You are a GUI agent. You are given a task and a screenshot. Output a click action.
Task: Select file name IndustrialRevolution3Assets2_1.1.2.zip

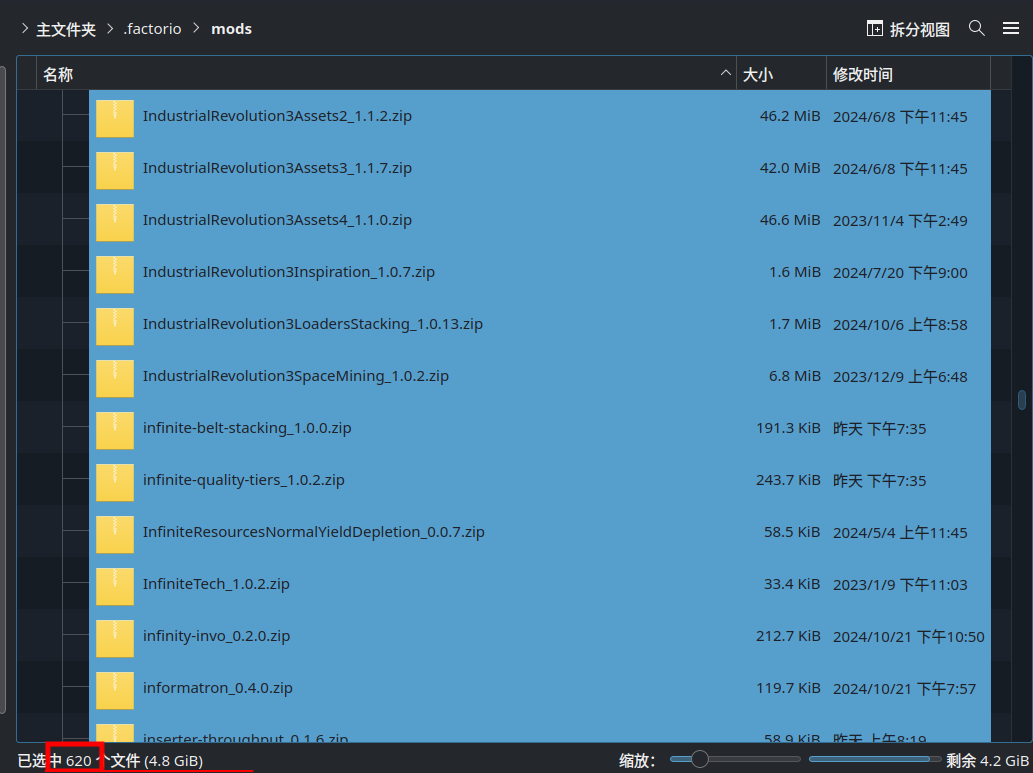277,116
